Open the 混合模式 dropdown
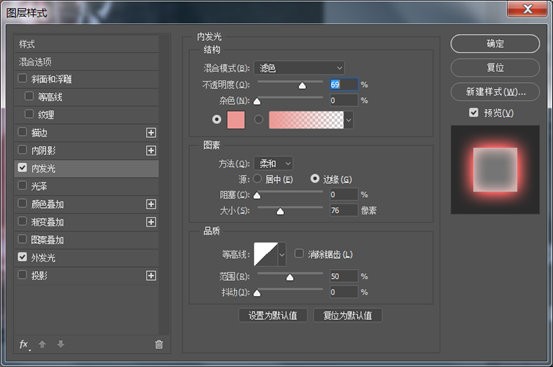 299,68
